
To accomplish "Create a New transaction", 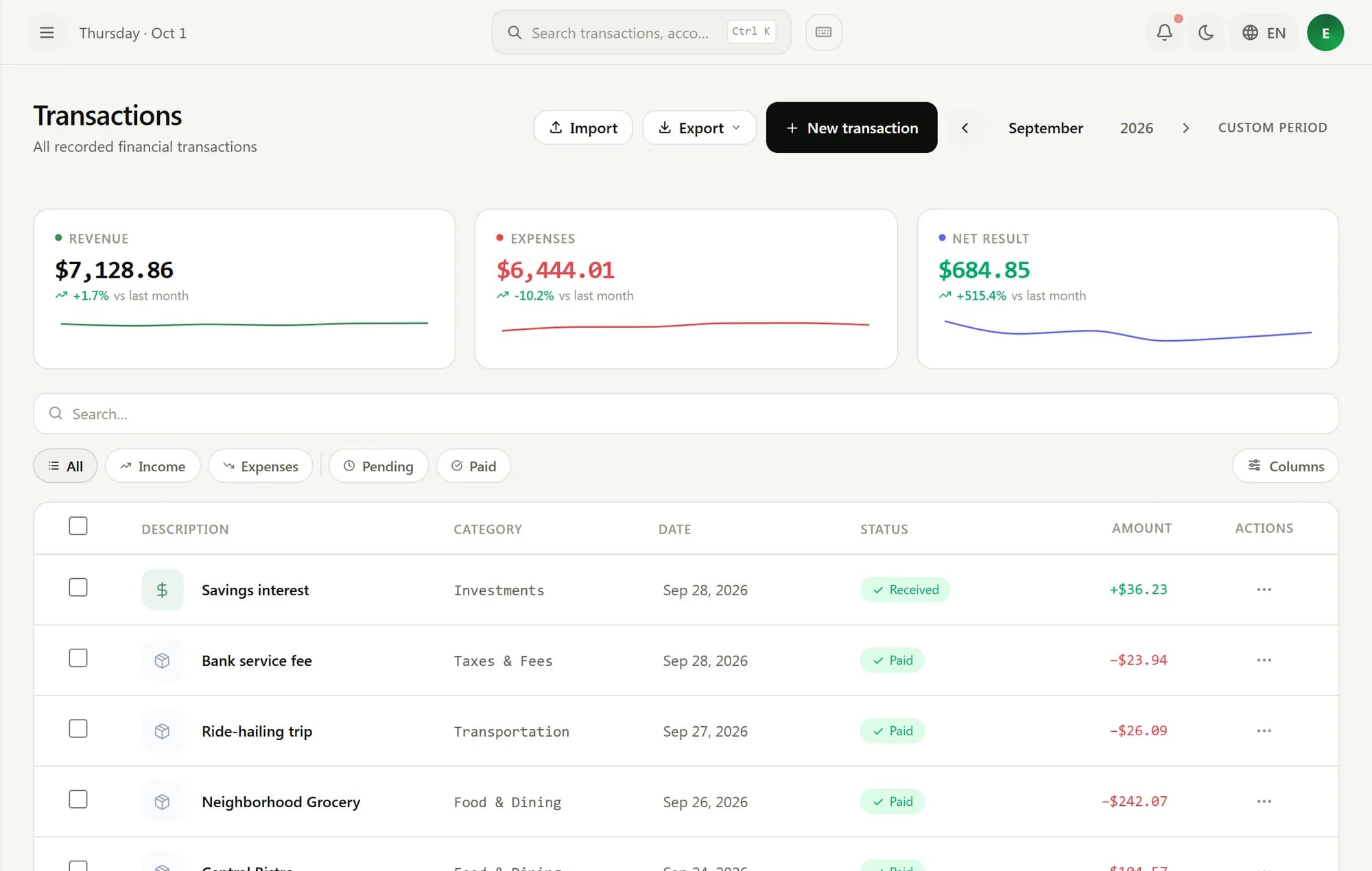I will coord(851,128).
